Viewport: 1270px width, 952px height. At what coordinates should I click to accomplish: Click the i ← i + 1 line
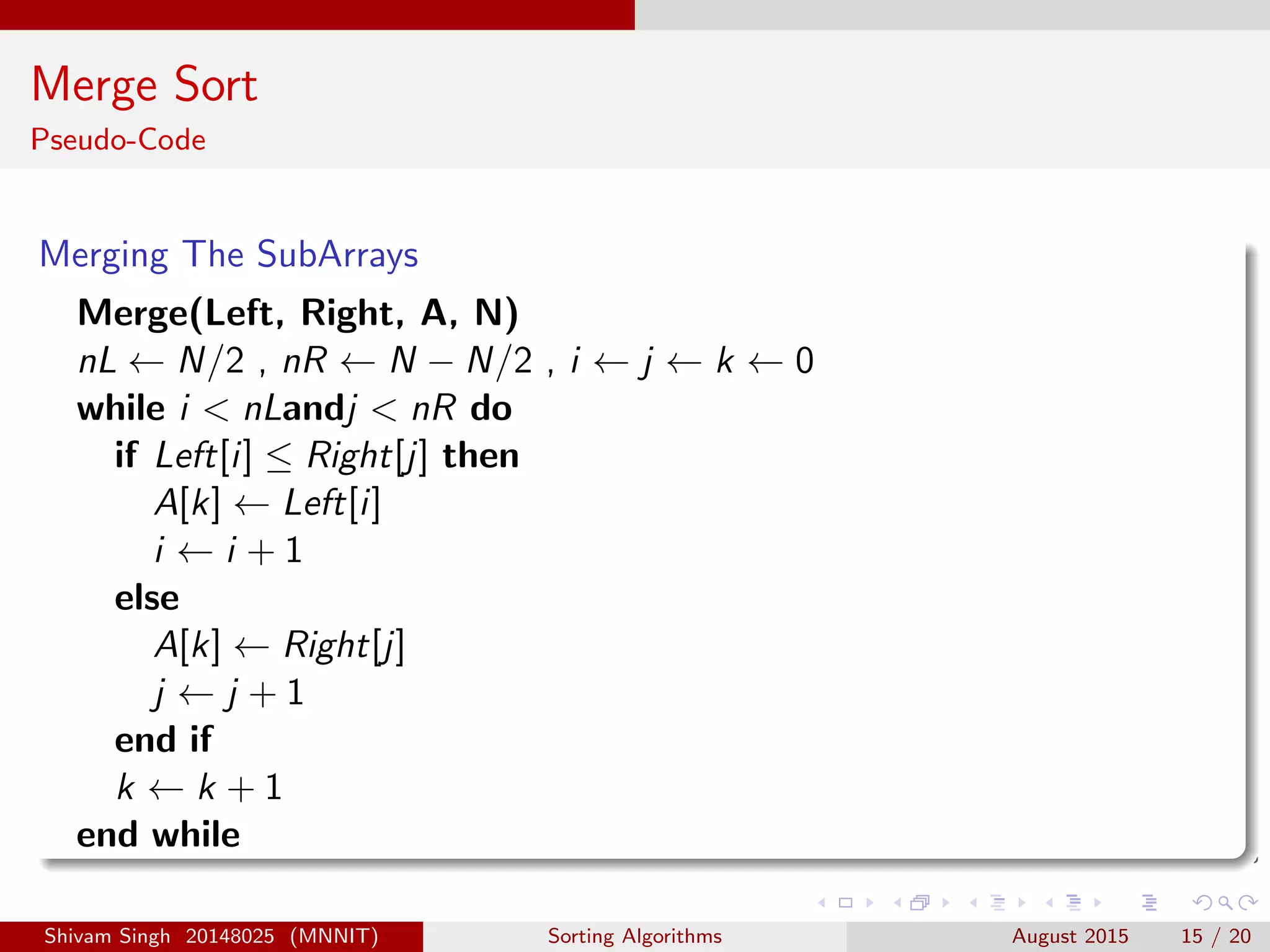[x=228, y=550]
